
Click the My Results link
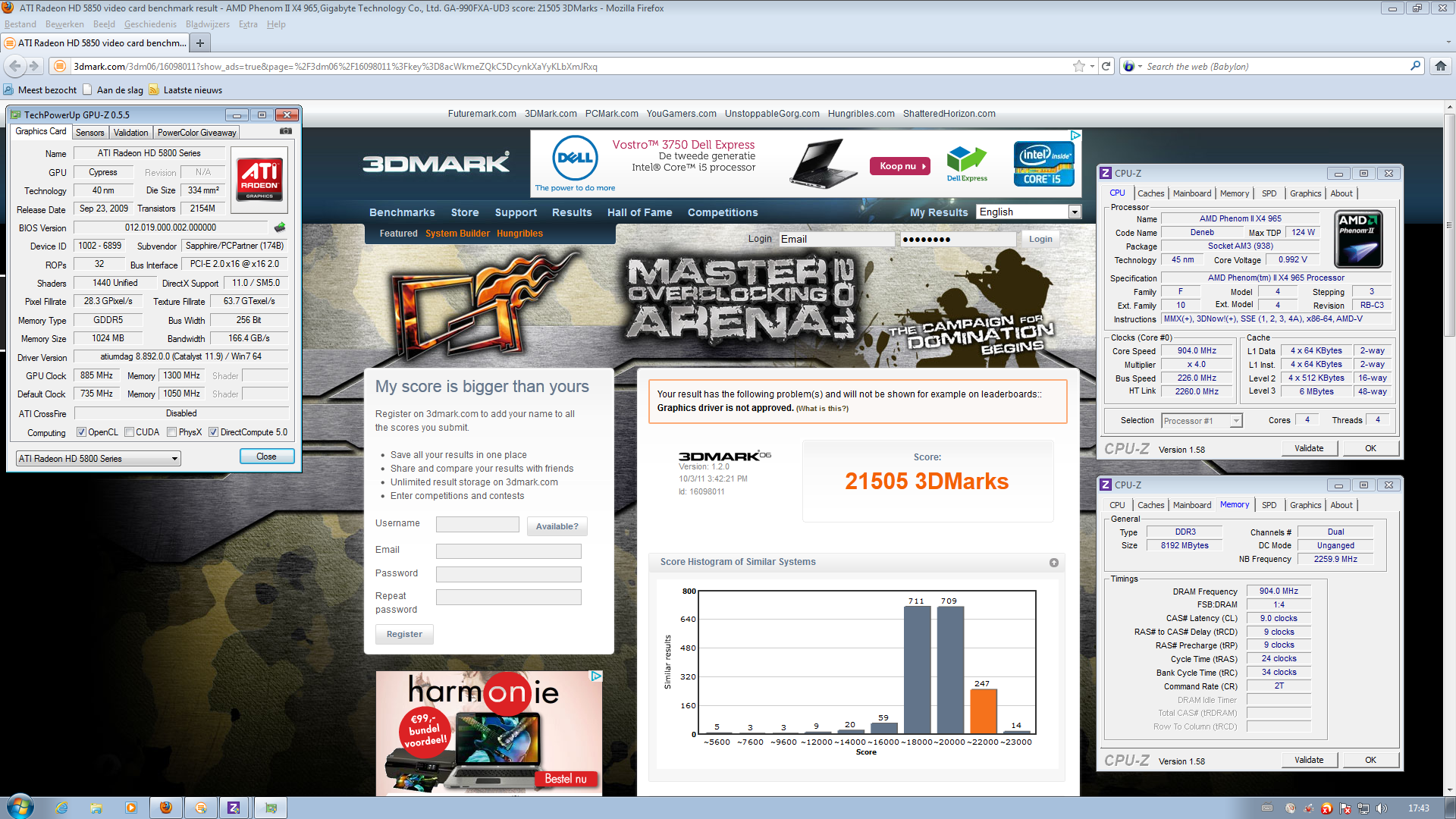939,212
